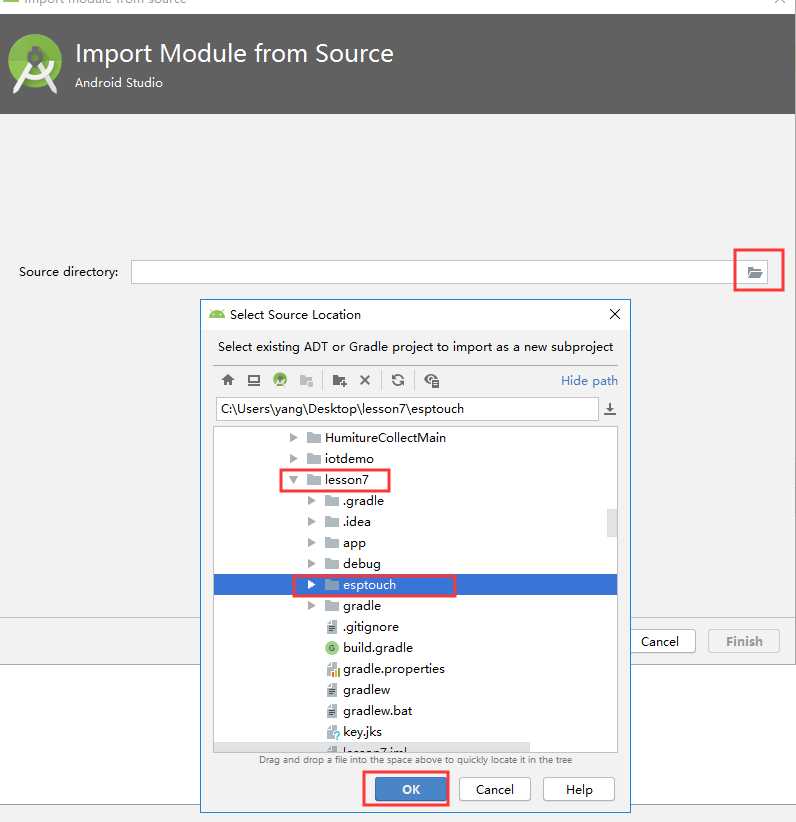Go to project directory icon
This screenshot has width=796, height=822.
click(x=280, y=380)
